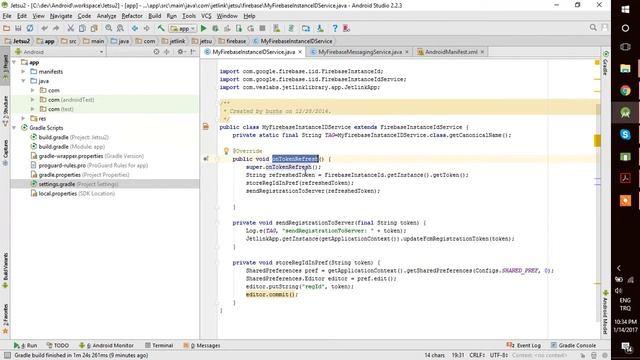640x360 pixels.
Task: Click the overriding method gutter icon
Action: pyautogui.click(x=206, y=159)
